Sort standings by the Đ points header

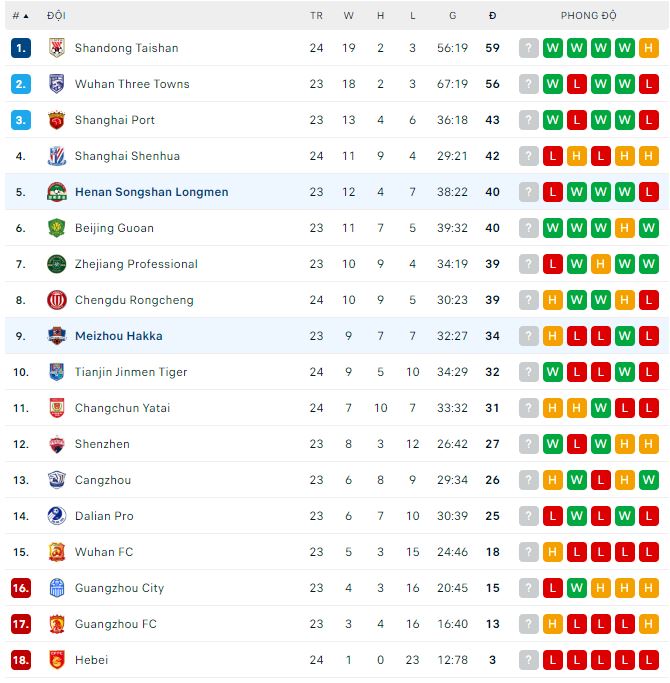coord(492,16)
